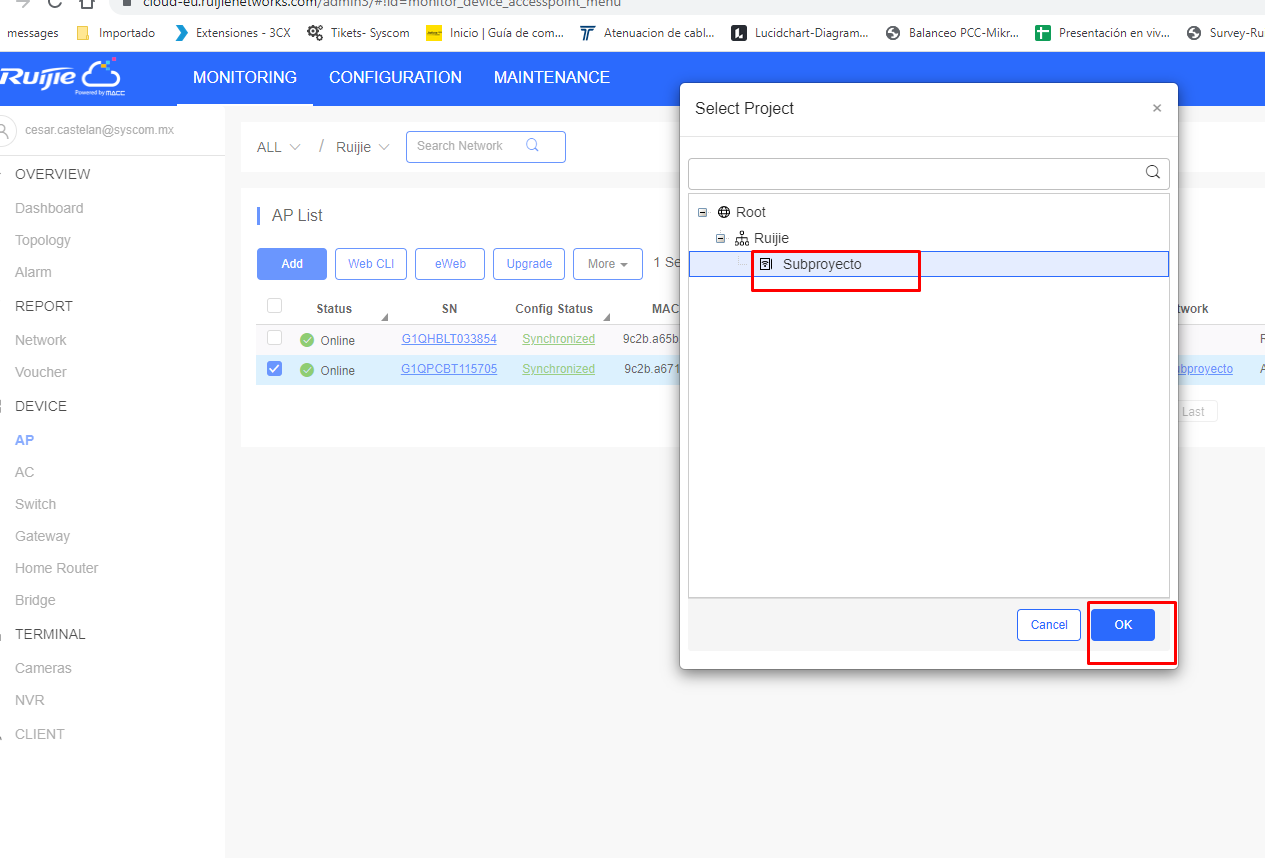This screenshot has width=1265, height=858.
Task: Click the search magnifier icon in Select Project
Action: pos(1152,172)
